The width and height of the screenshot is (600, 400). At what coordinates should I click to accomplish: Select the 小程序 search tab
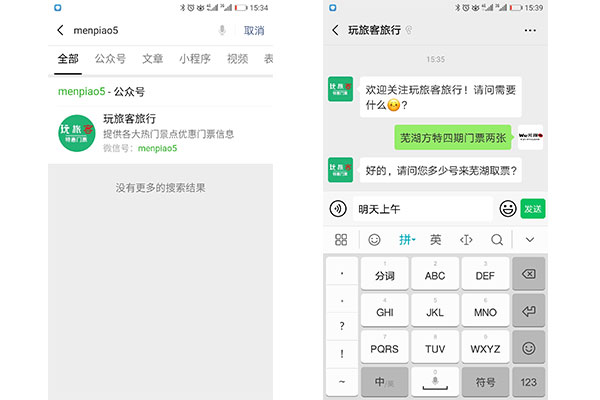(195, 59)
